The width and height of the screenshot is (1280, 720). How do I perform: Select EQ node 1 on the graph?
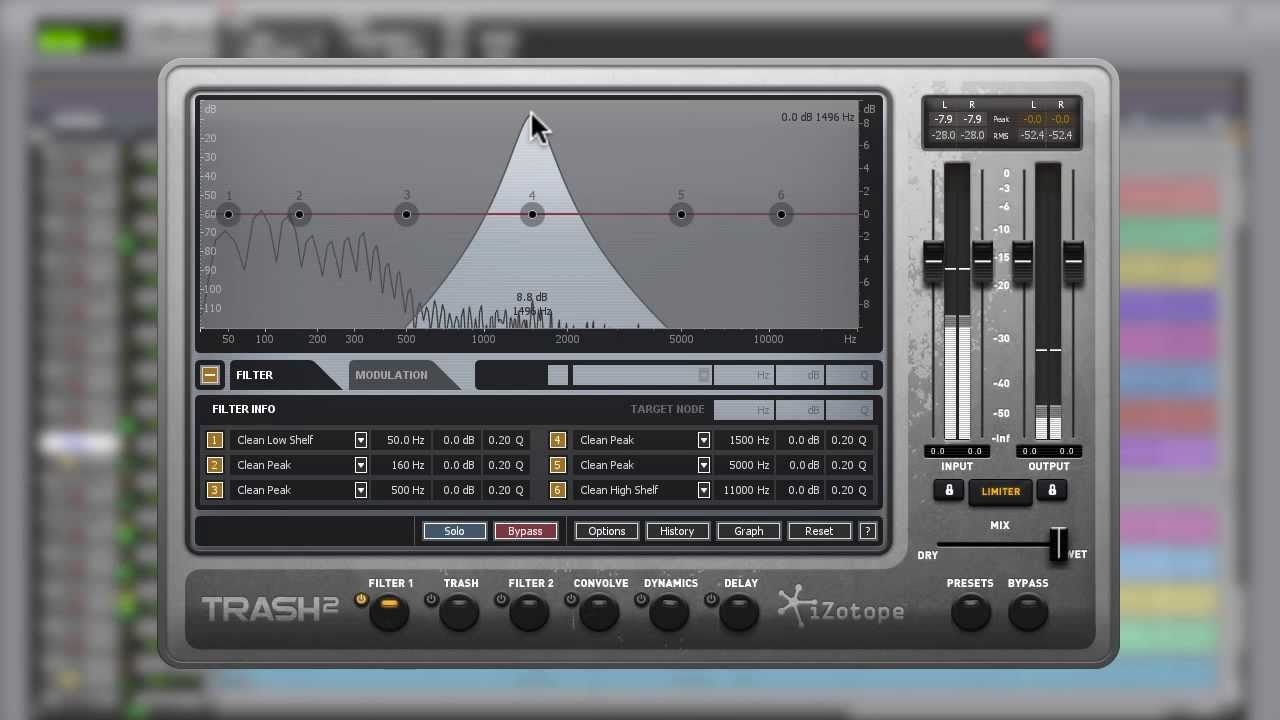tap(229, 214)
